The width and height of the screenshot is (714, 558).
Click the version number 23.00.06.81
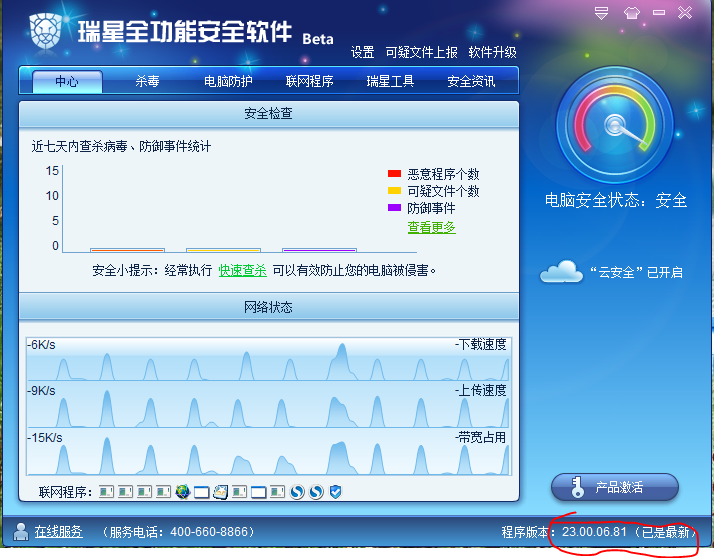594,532
